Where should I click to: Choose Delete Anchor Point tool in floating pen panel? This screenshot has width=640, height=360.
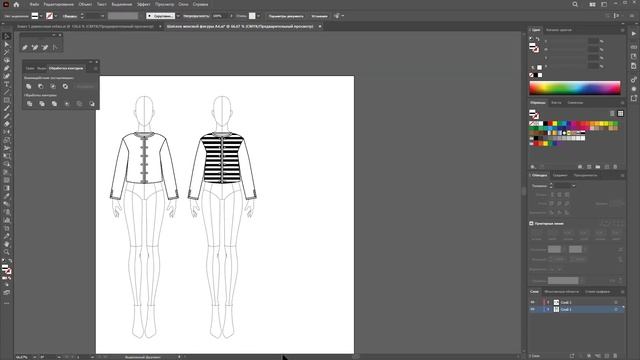pos(45,47)
